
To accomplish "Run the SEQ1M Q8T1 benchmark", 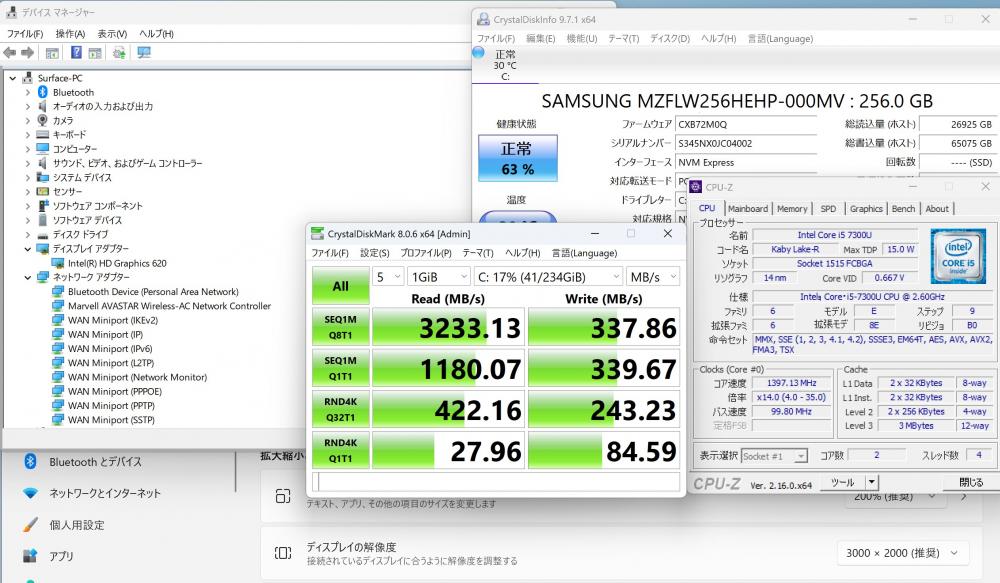I will 341,327.
